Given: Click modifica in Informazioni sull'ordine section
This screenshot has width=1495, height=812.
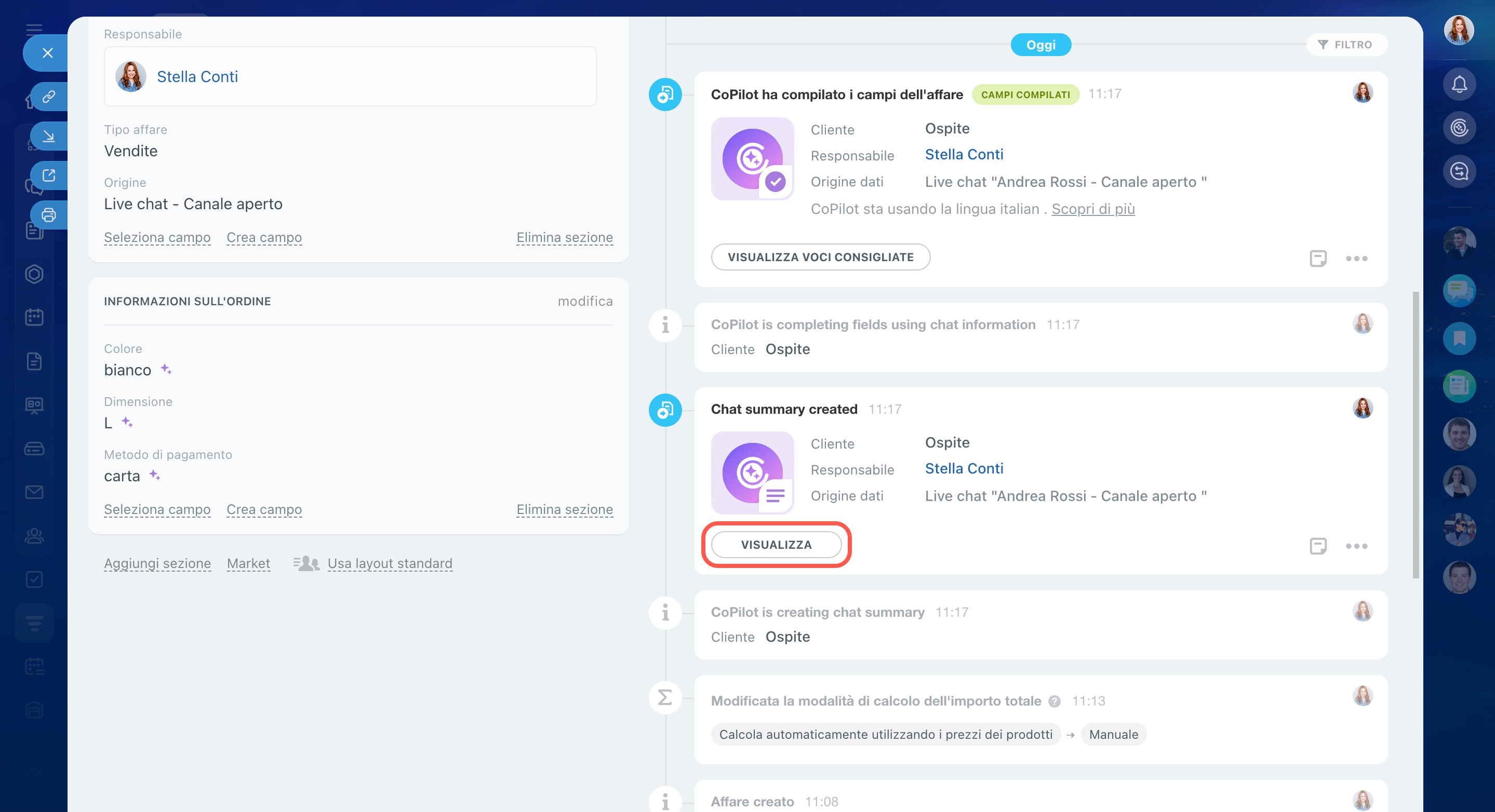Looking at the screenshot, I should pyautogui.click(x=584, y=301).
